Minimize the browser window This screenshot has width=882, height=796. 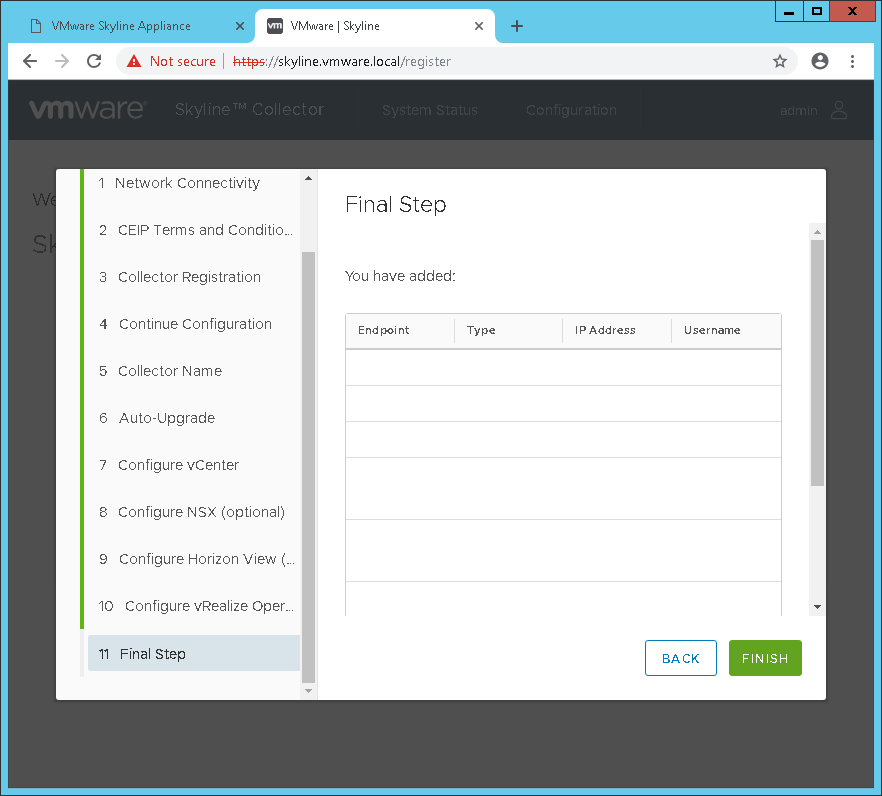(789, 11)
